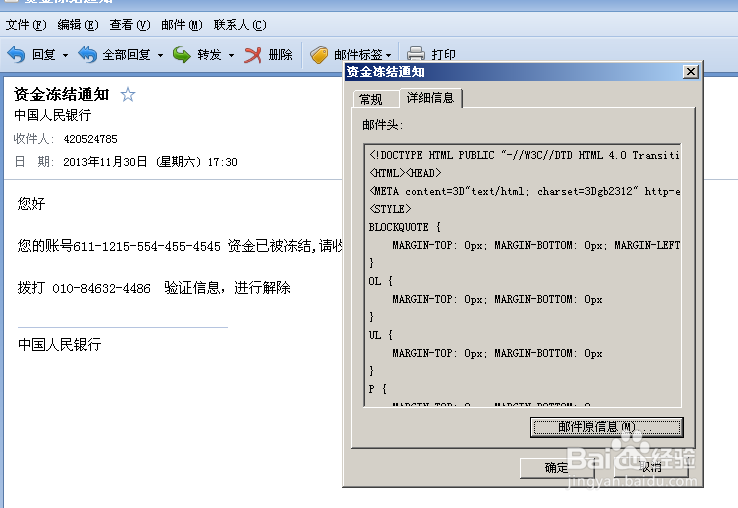Click the 邮件头: label
This screenshot has height=508, width=738.
coord(382,125)
